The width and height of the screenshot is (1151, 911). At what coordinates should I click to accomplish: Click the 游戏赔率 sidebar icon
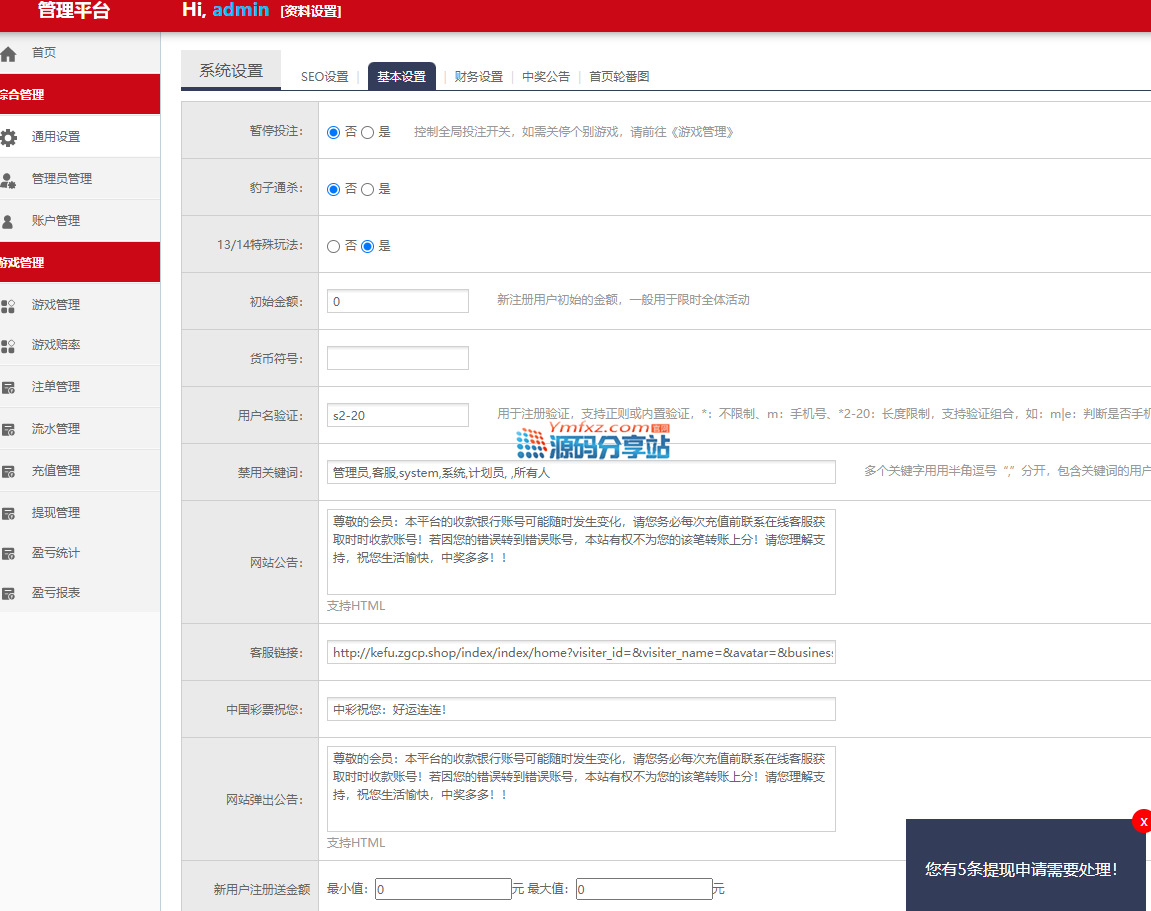[9, 346]
